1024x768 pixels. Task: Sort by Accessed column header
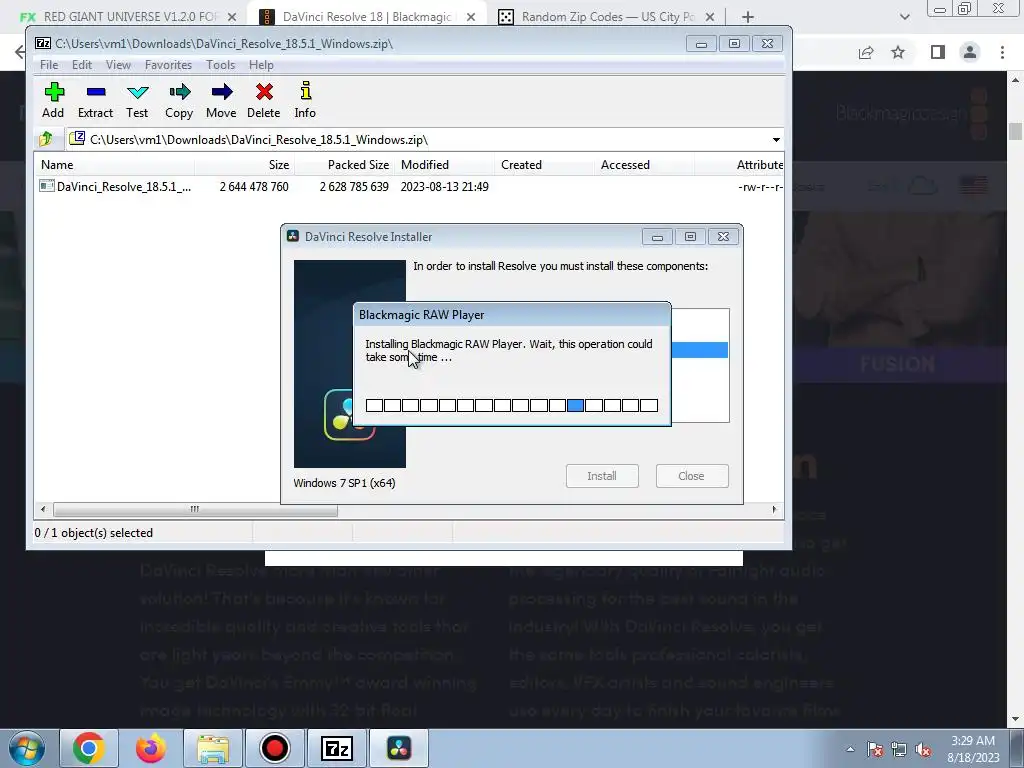644,165
